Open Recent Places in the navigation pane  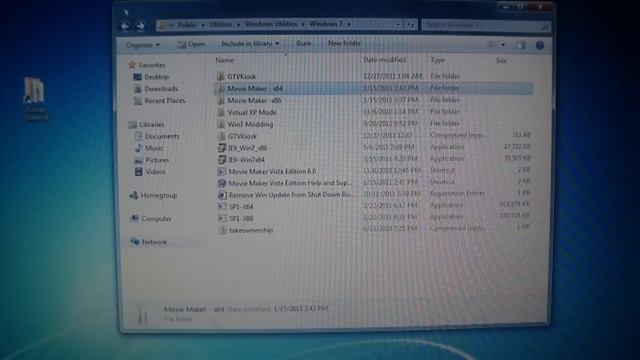[160, 100]
